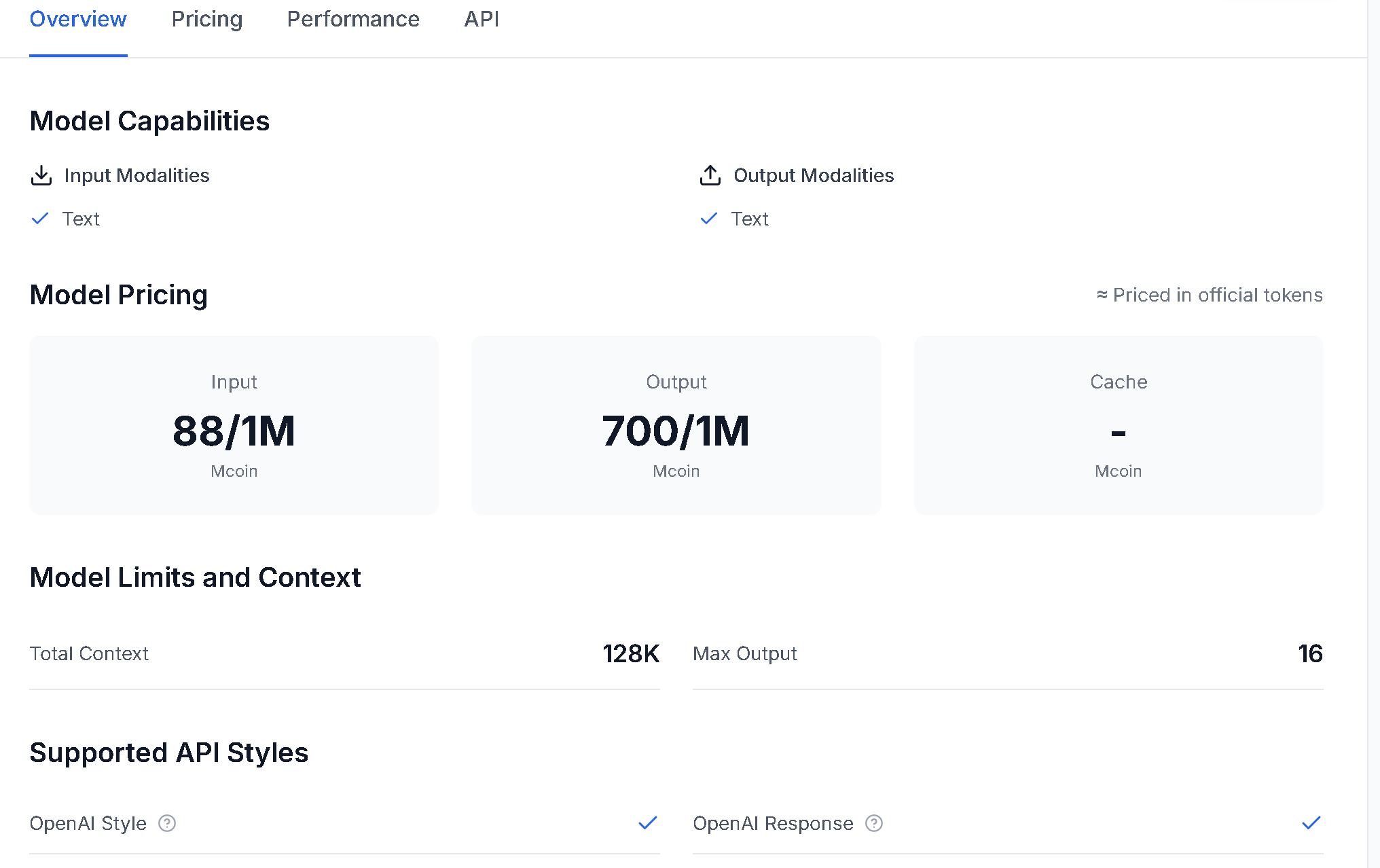Screen dimensions: 1380x868
Task: Click the OpenAI Response help icon
Action: pyautogui.click(x=874, y=823)
